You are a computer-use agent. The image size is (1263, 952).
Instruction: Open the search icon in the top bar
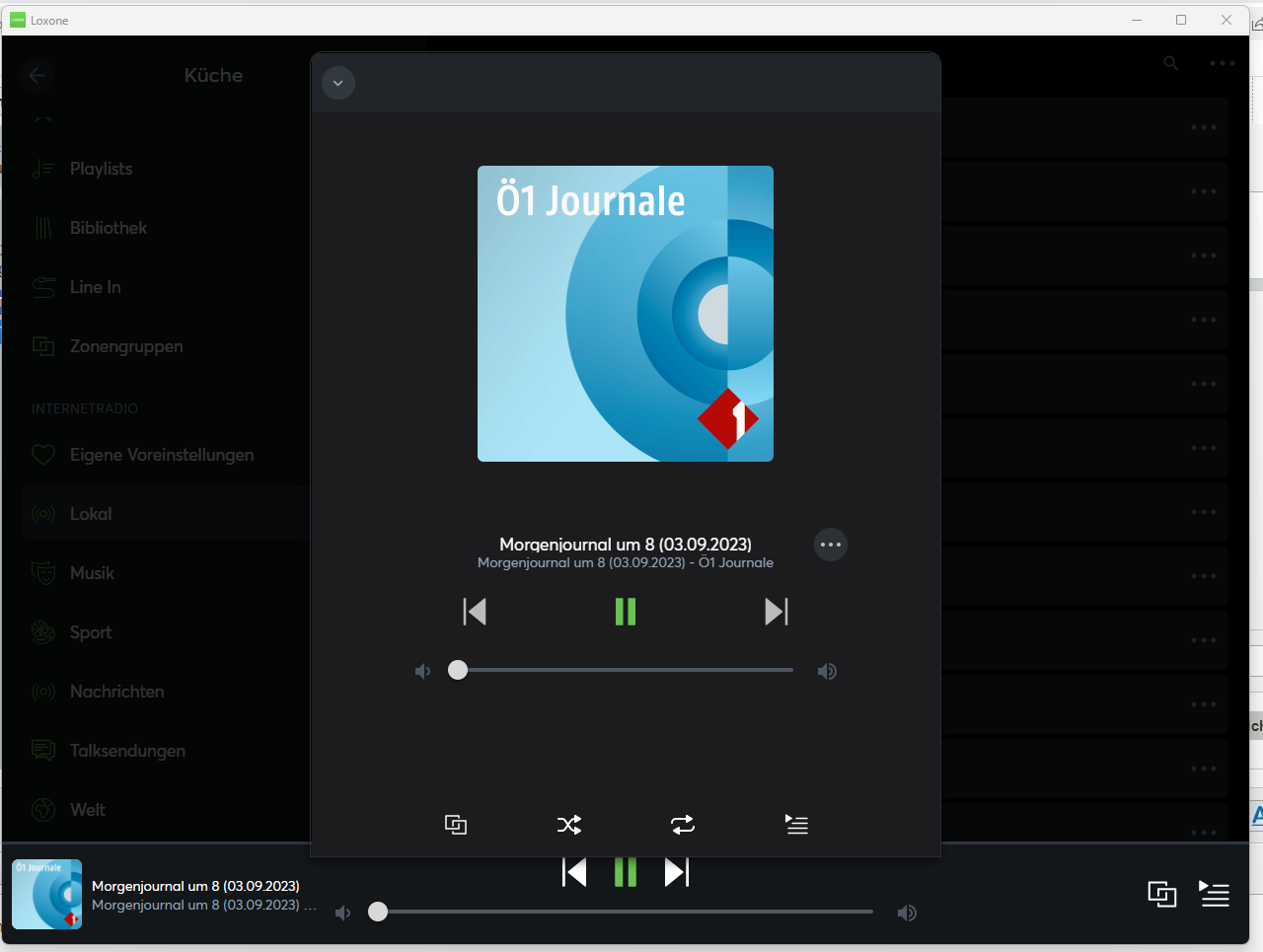[x=1171, y=63]
